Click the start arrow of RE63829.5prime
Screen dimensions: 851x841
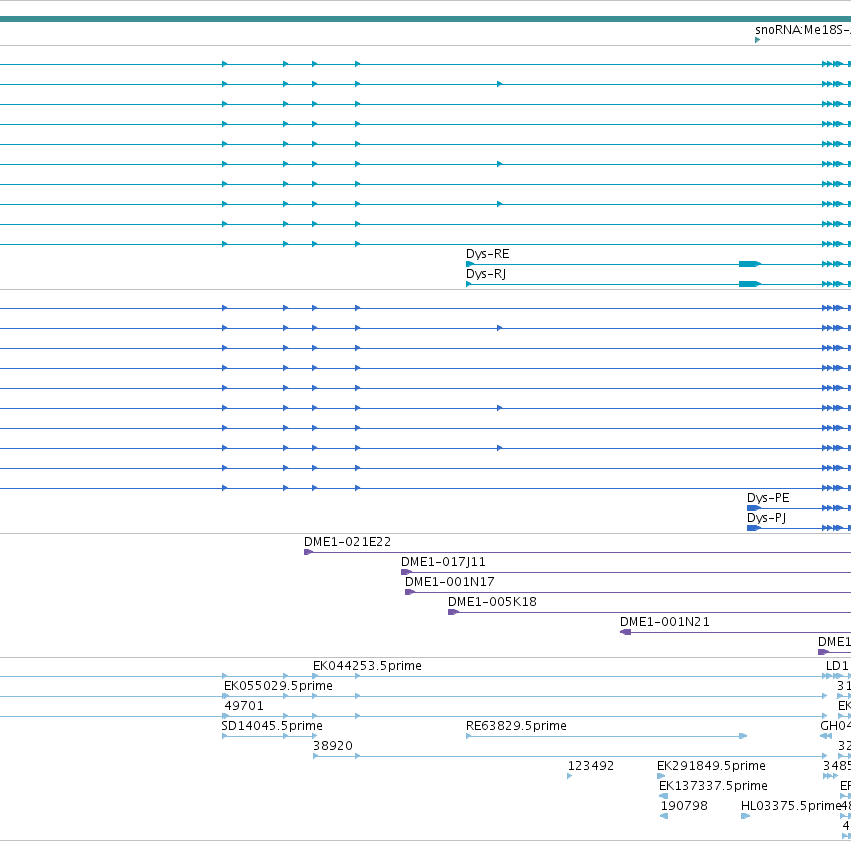pos(469,736)
